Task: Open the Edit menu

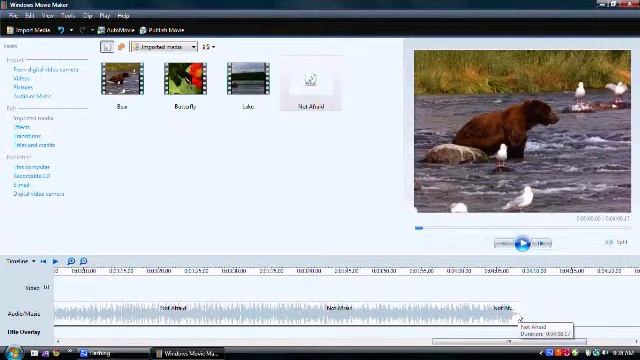Action: pyautogui.click(x=29, y=16)
